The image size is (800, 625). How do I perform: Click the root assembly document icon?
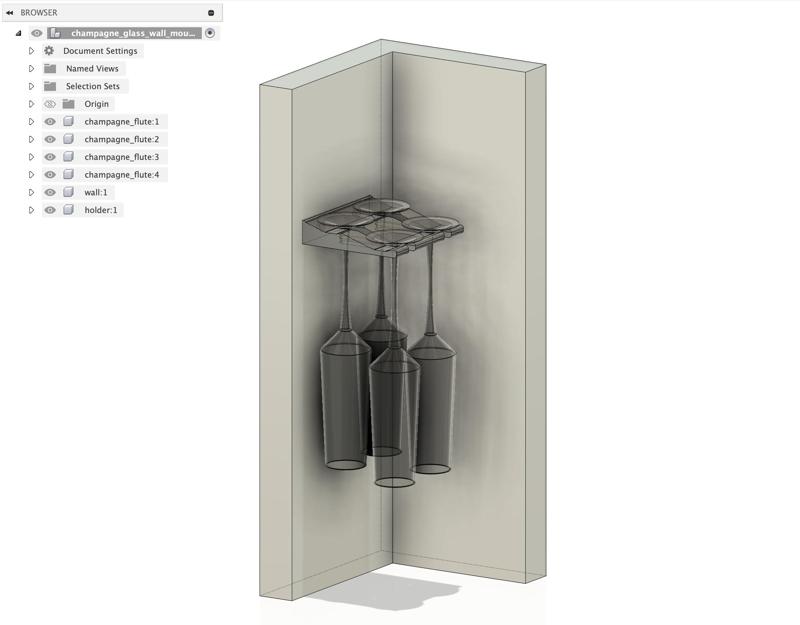coord(56,33)
